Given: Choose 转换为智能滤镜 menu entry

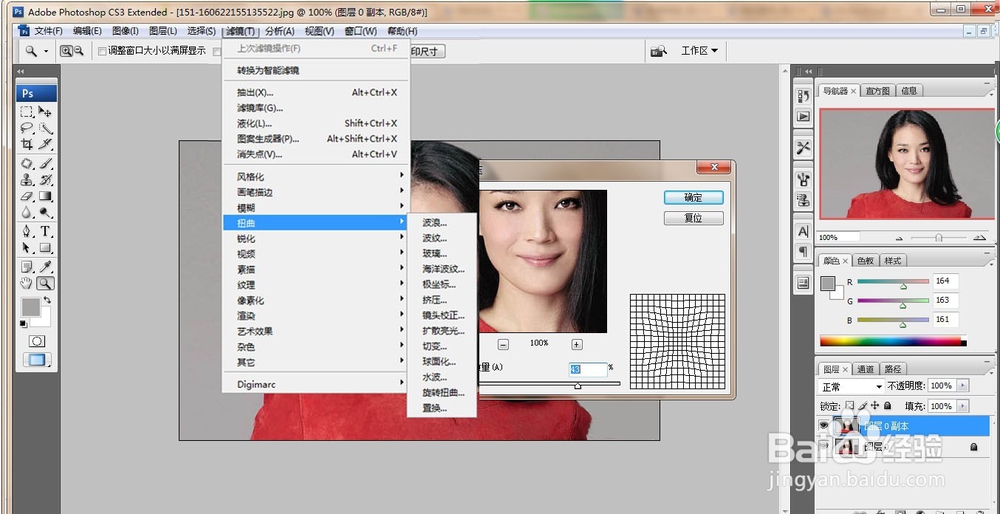Looking at the screenshot, I should coord(316,71).
